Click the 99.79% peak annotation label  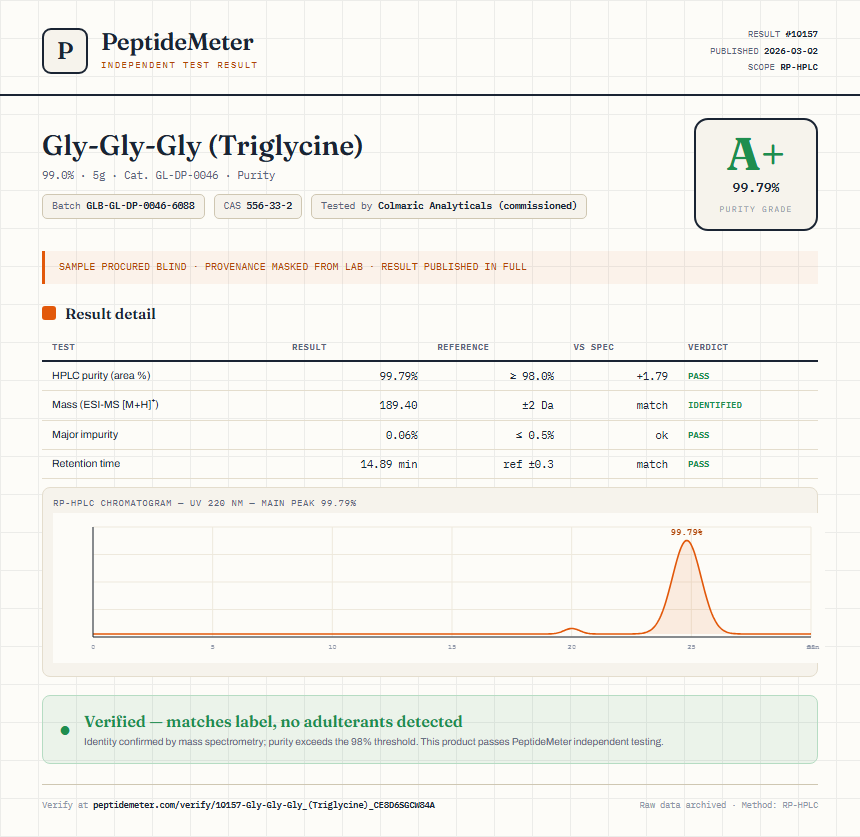pos(687,533)
